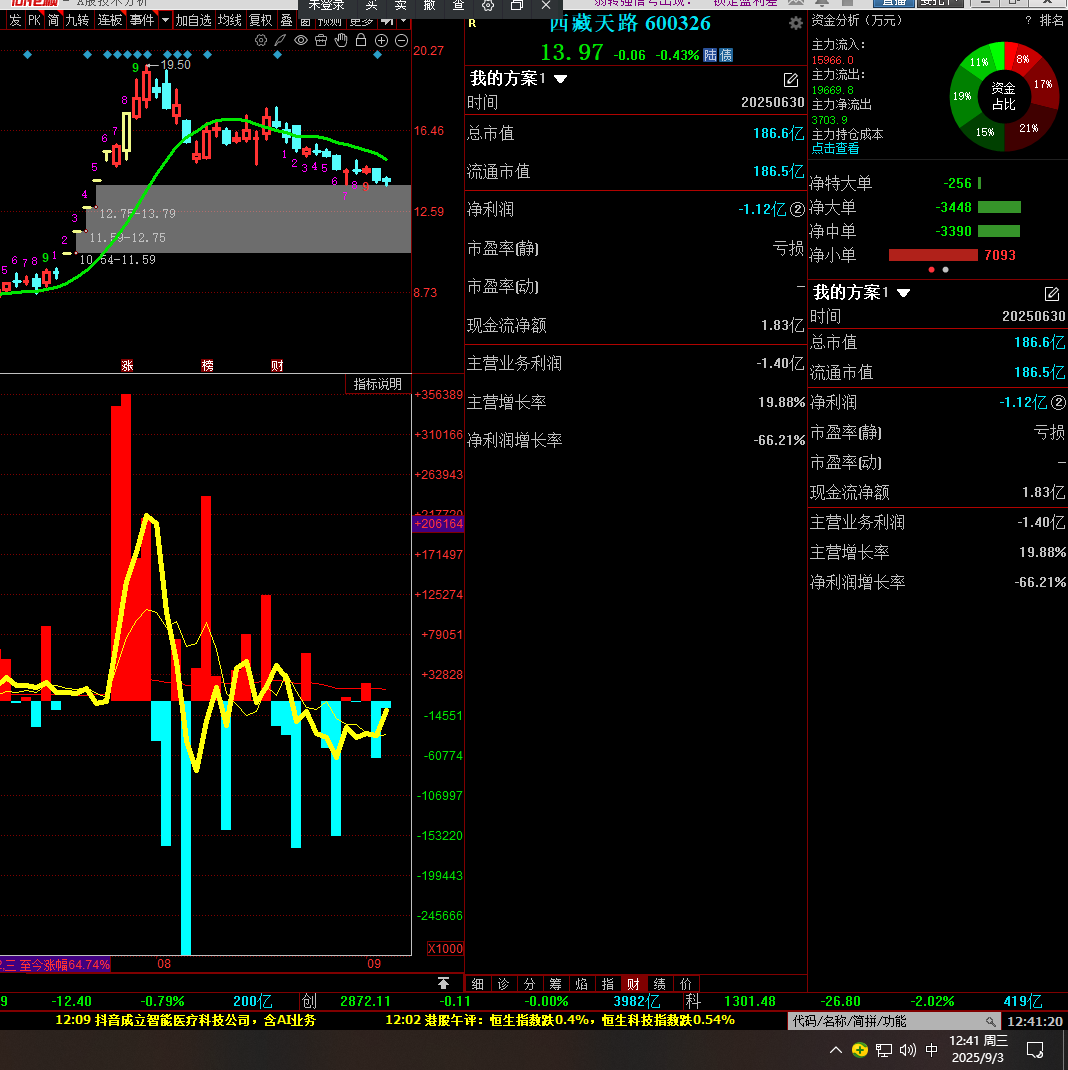
Task: Switch to 筹 chips tab
Action: (555, 984)
